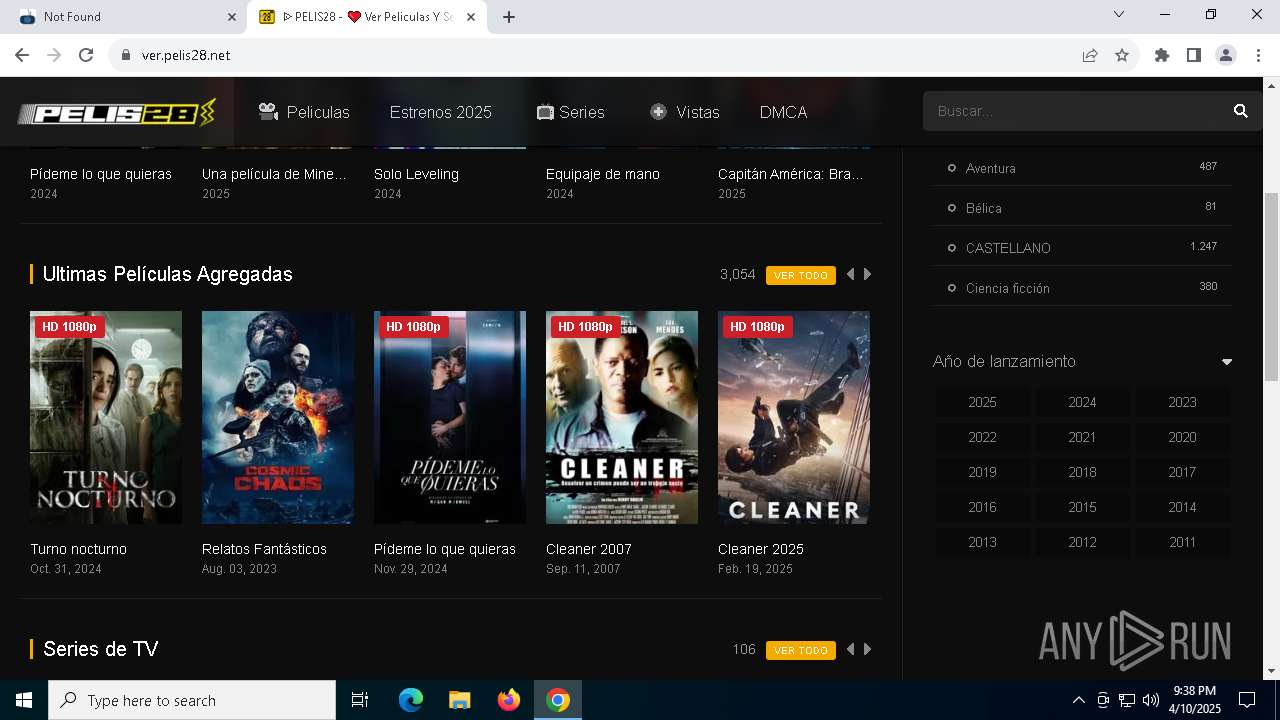The image size is (1280, 720).
Task: Open Task View on the taskbar
Action: click(x=360, y=700)
